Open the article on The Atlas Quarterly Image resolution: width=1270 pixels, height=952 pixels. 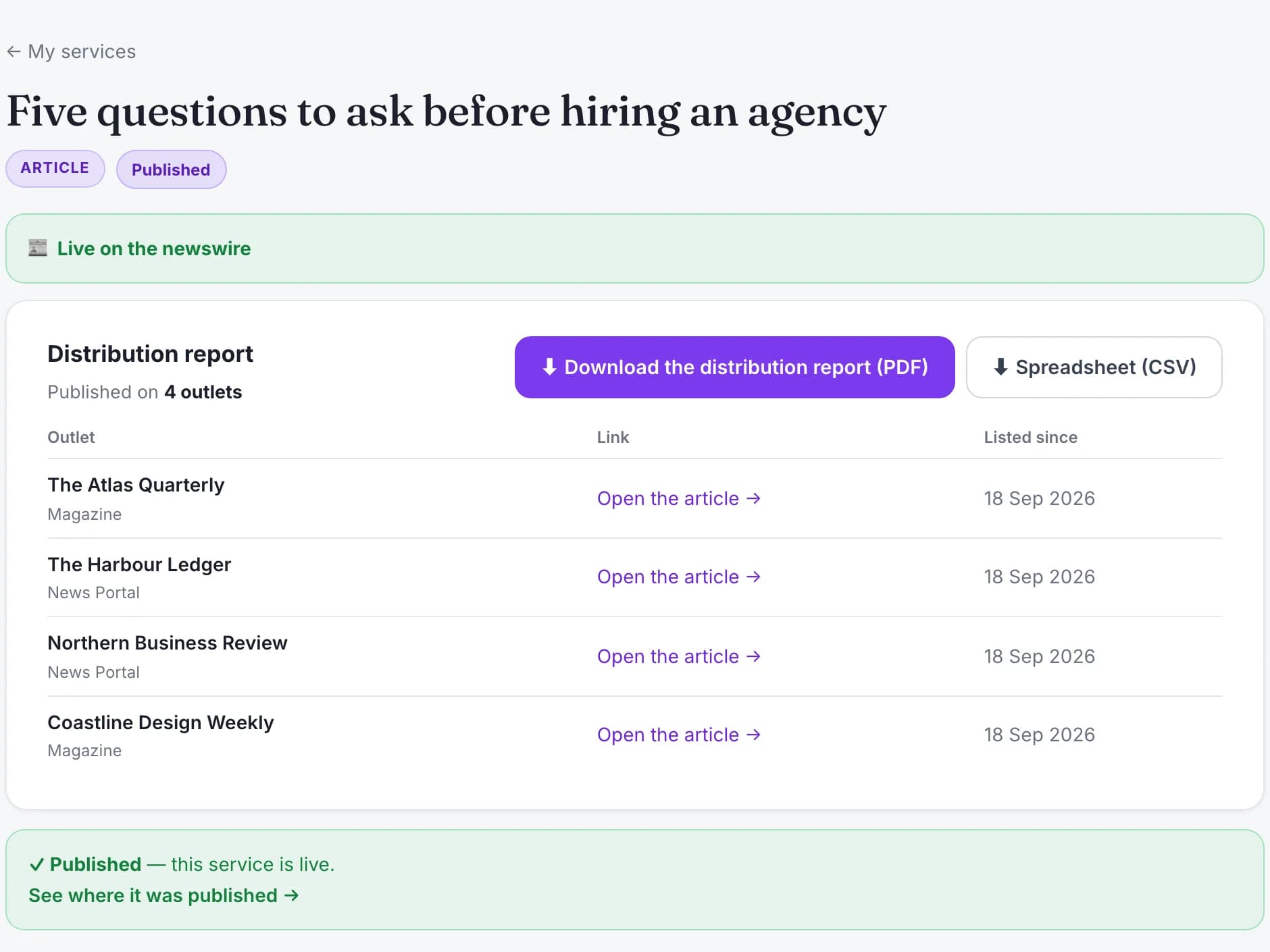(679, 498)
